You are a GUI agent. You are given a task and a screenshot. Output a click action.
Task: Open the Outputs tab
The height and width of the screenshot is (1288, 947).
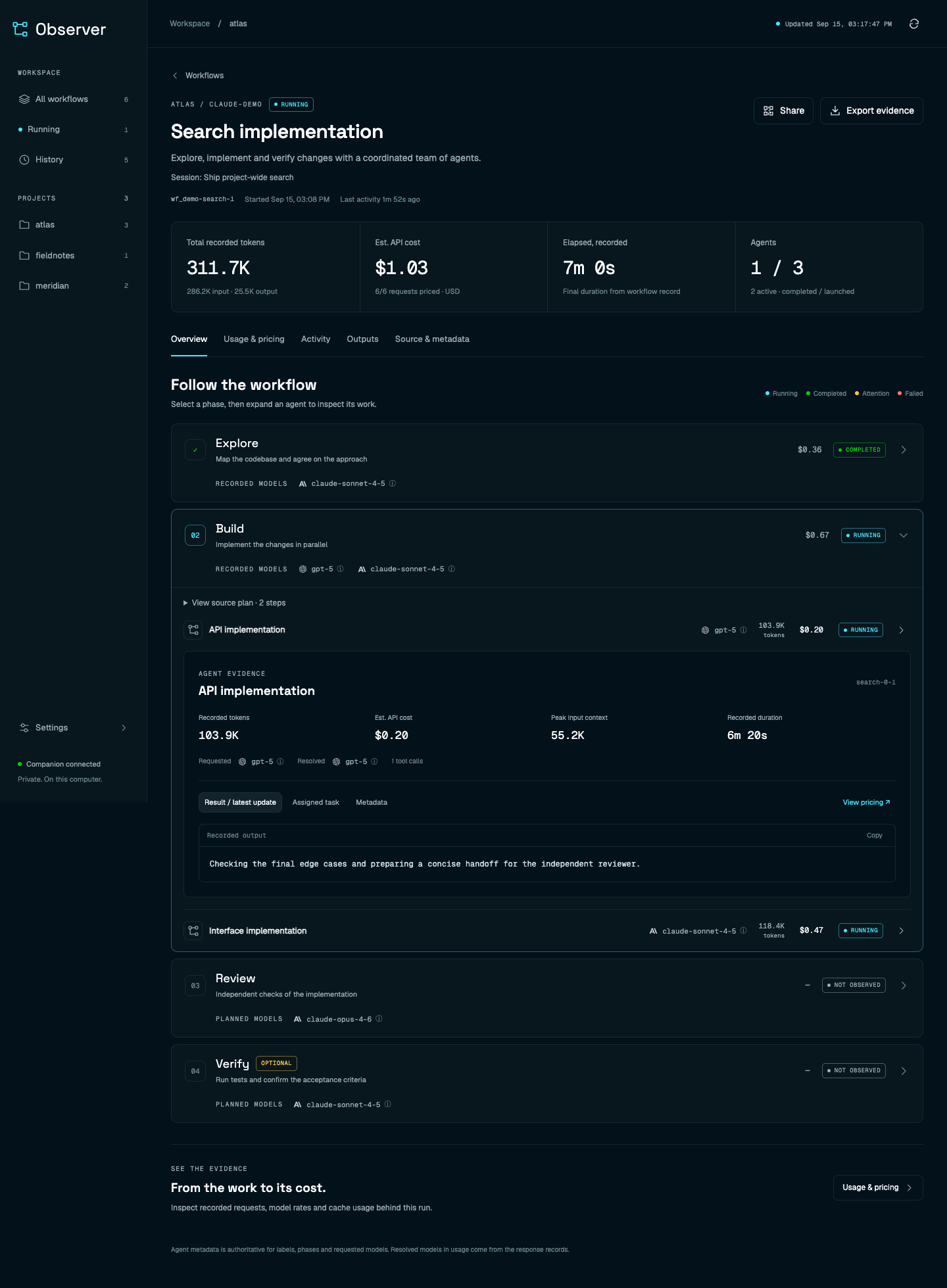pyautogui.click(x=362, y=339)
